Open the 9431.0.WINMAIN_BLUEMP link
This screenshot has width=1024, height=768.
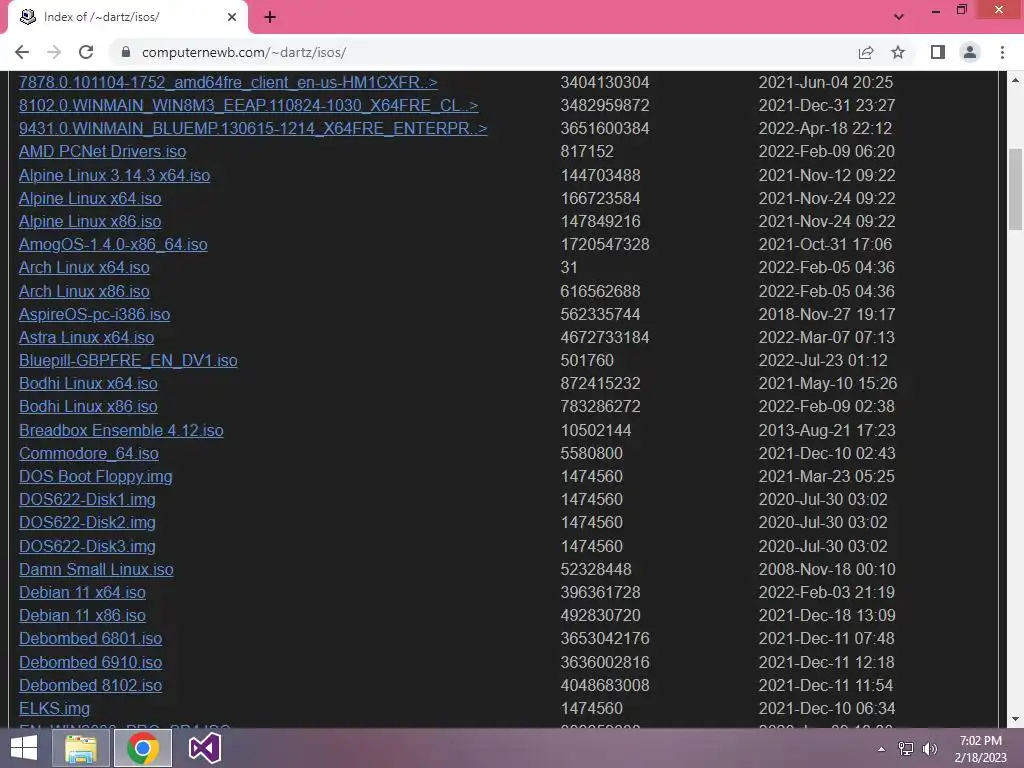coord(253,128)
